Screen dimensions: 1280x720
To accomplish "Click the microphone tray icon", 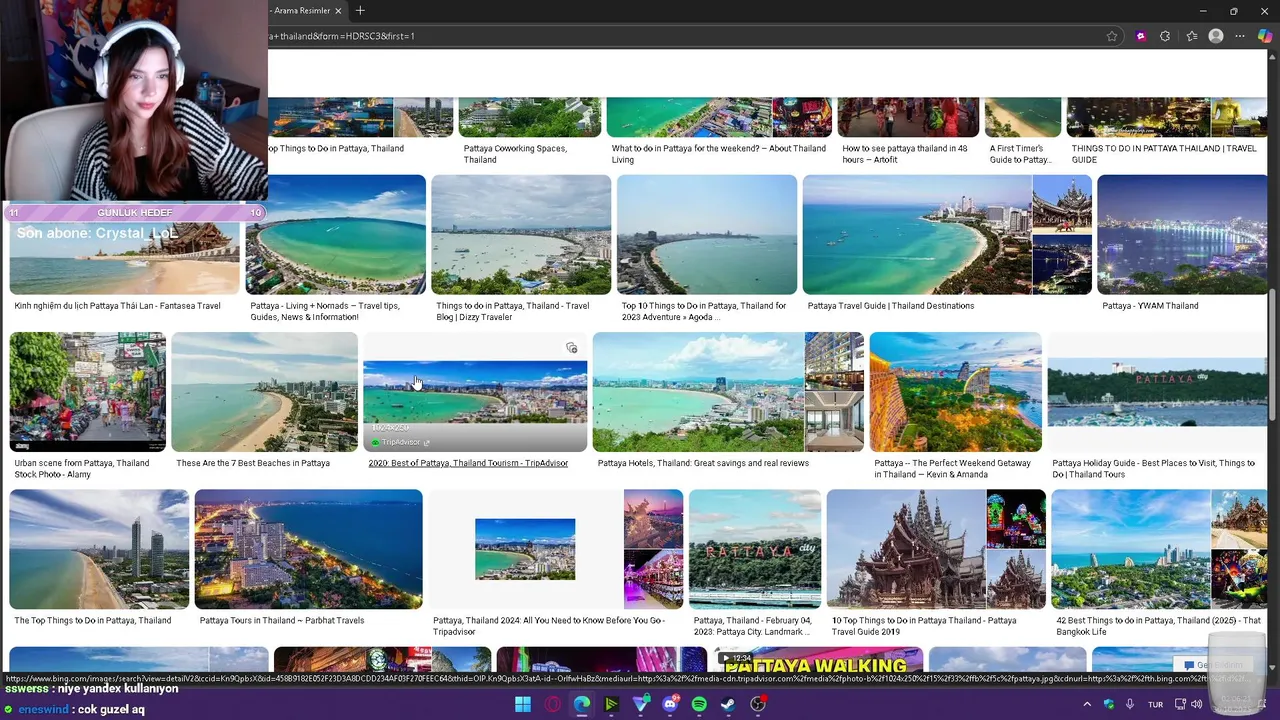I will [1130, 704].
